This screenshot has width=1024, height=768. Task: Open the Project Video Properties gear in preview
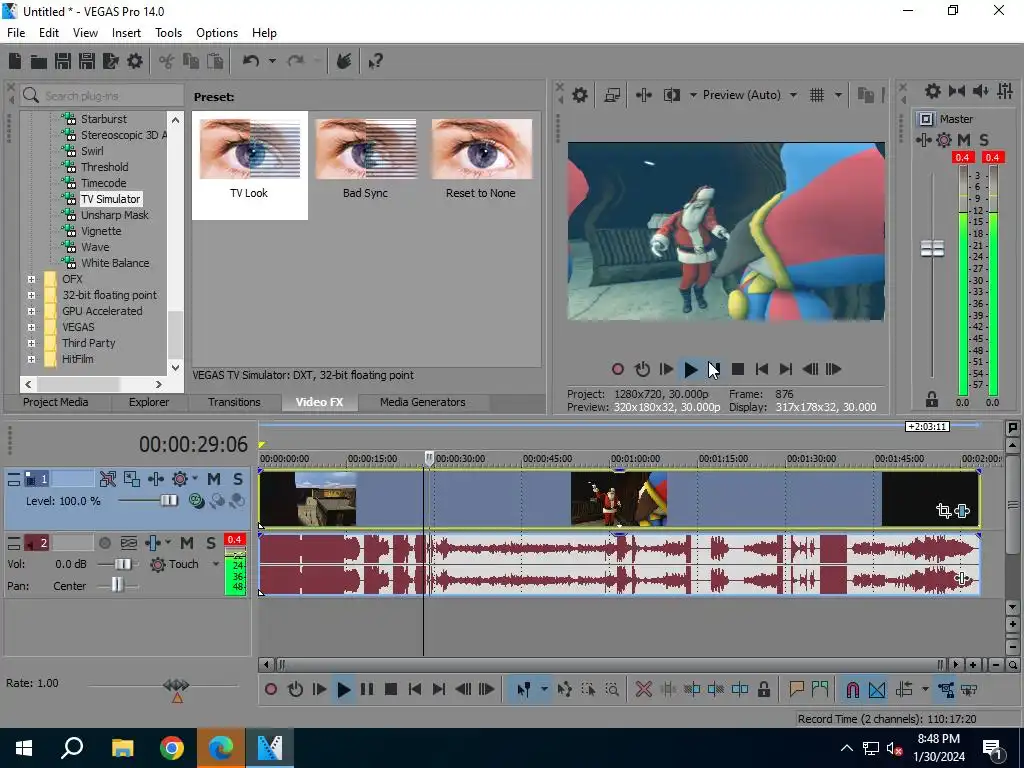point(580,95)
